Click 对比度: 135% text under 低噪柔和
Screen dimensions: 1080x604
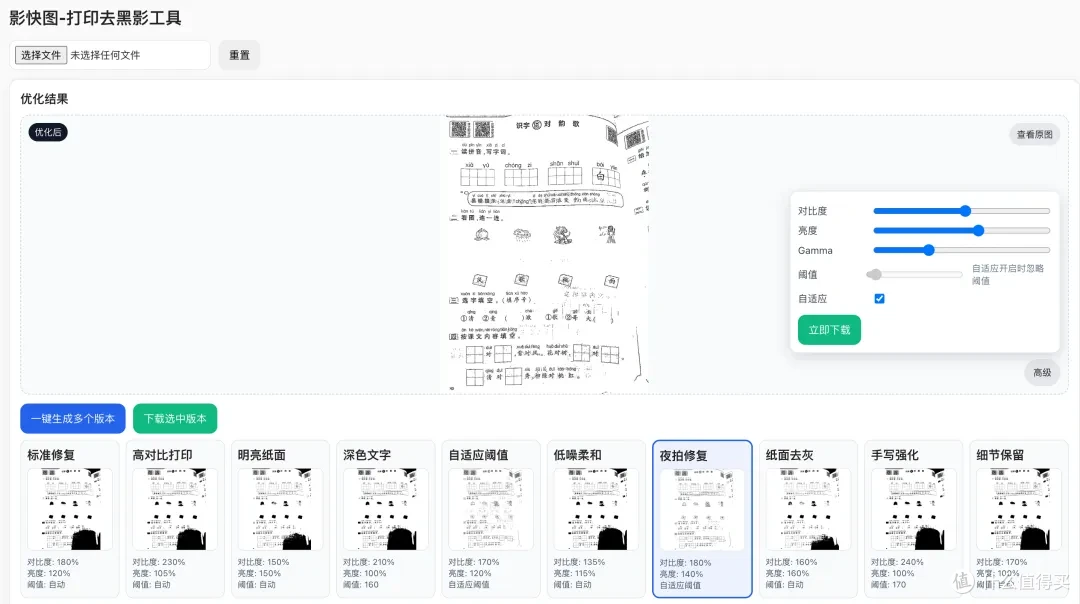(x=579, y=562)
